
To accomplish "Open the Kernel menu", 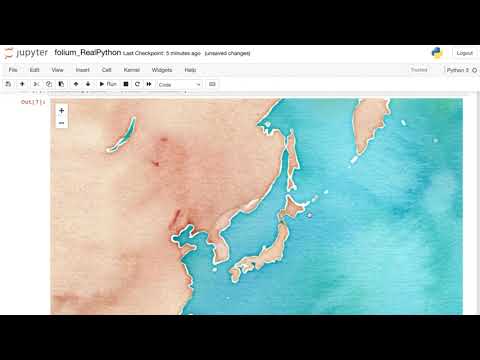I will coord(132,70).
